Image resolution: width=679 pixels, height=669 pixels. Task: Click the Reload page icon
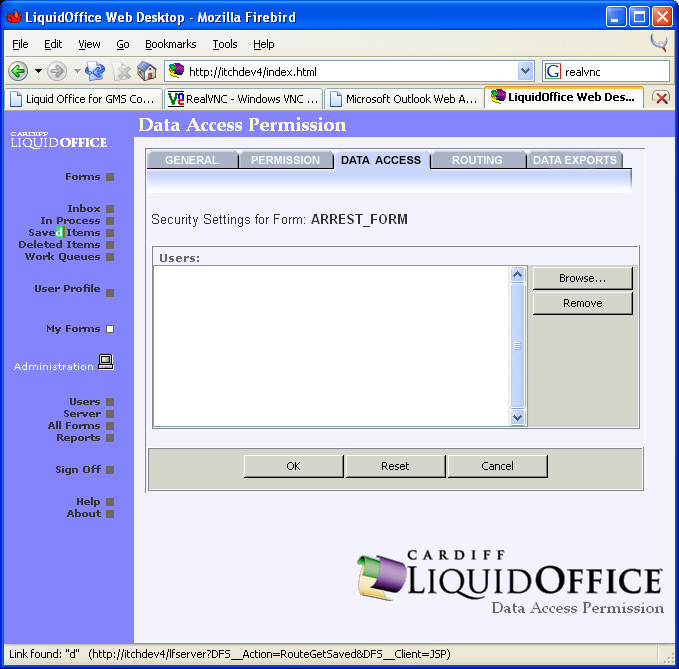click(95, 71)
